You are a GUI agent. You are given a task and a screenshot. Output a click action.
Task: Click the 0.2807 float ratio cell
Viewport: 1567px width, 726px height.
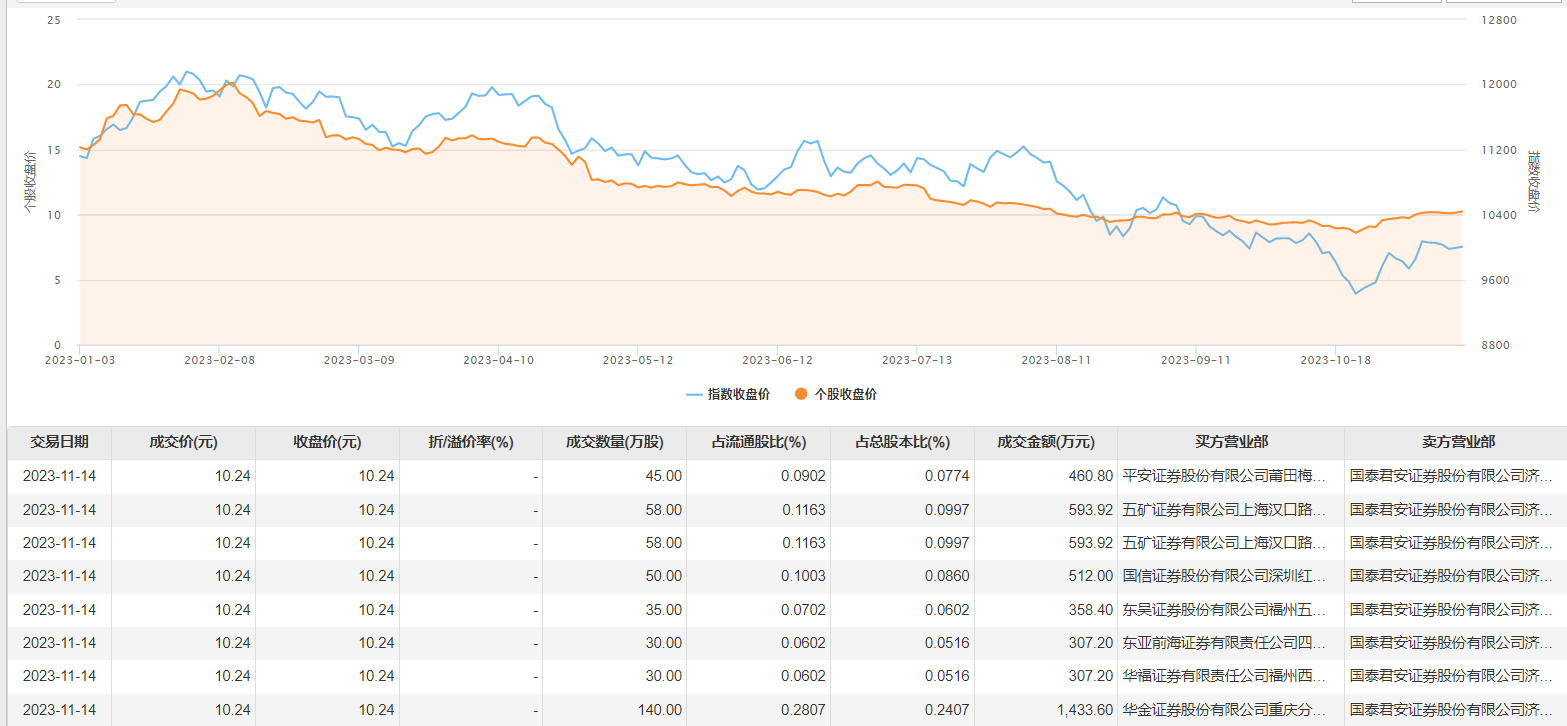[x=759, y=709]
